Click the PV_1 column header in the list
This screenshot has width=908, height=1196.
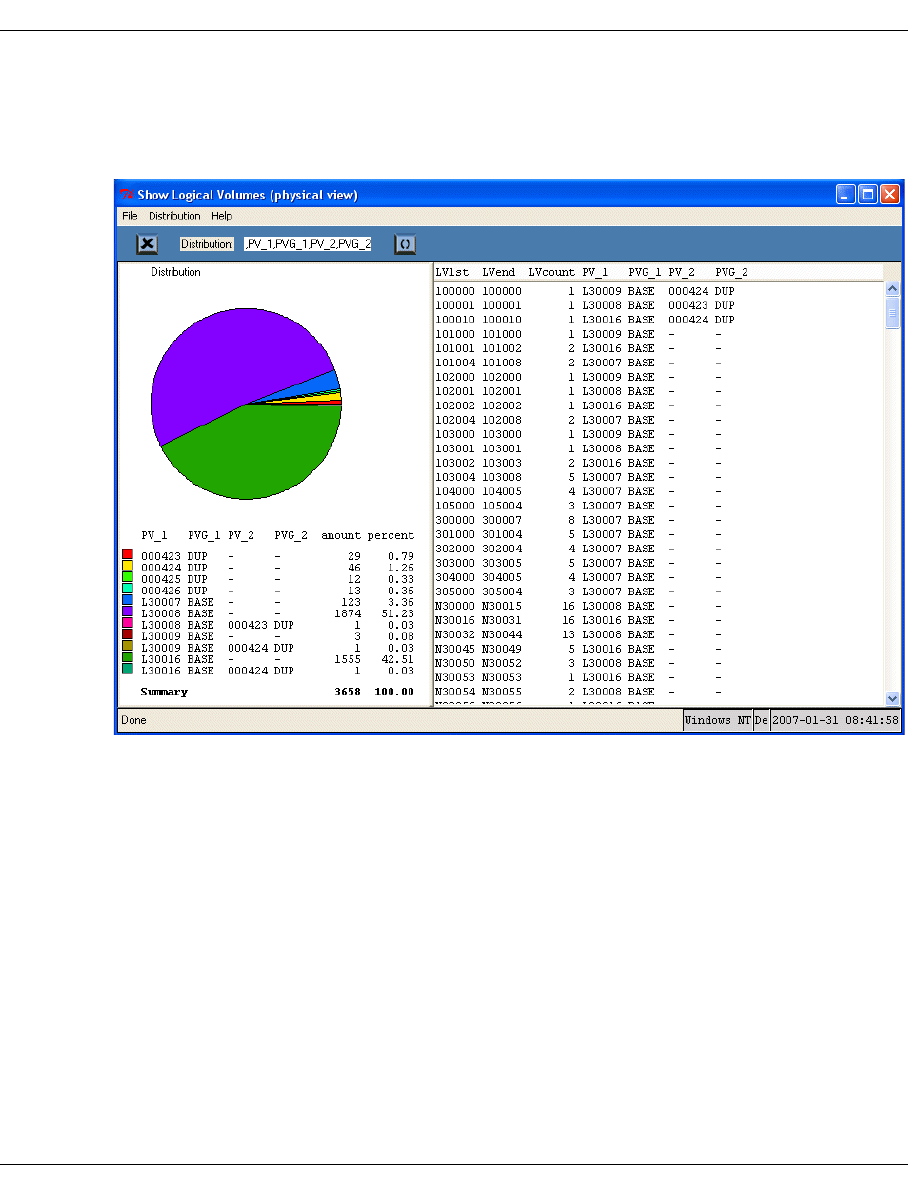(x=596, y=272)
